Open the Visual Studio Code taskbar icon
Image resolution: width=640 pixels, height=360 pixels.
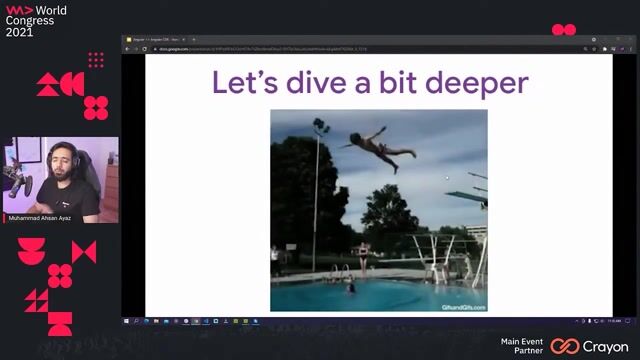click(206, 322)
